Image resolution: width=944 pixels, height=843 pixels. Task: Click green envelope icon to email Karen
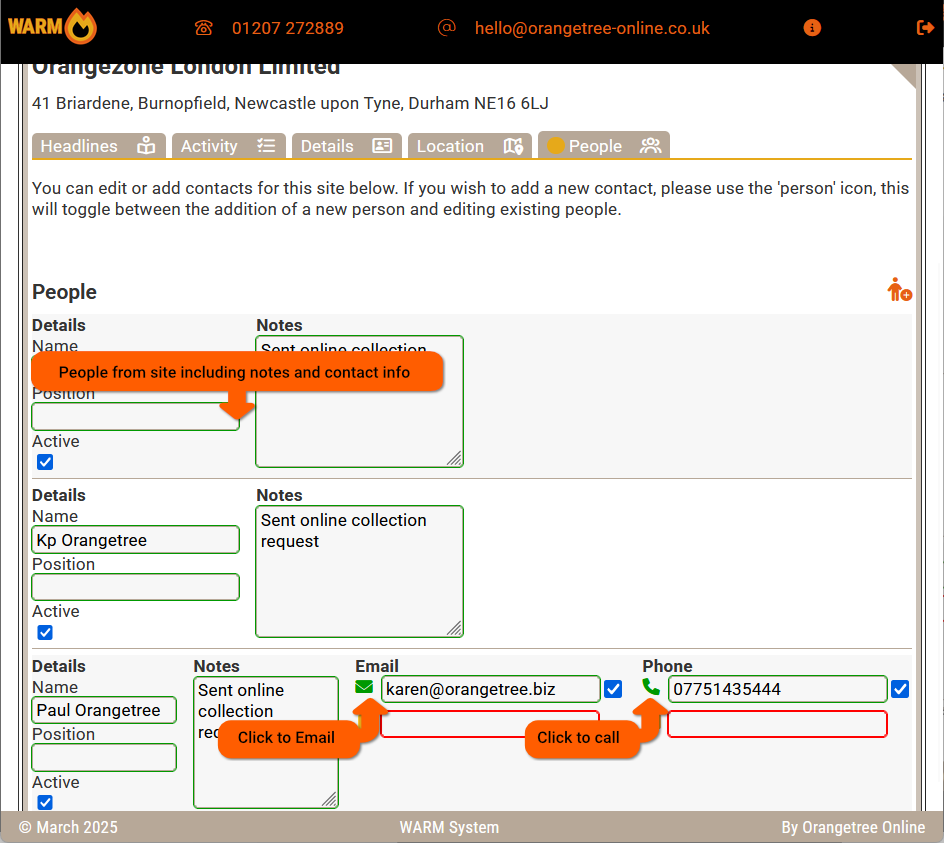point(364,688)
